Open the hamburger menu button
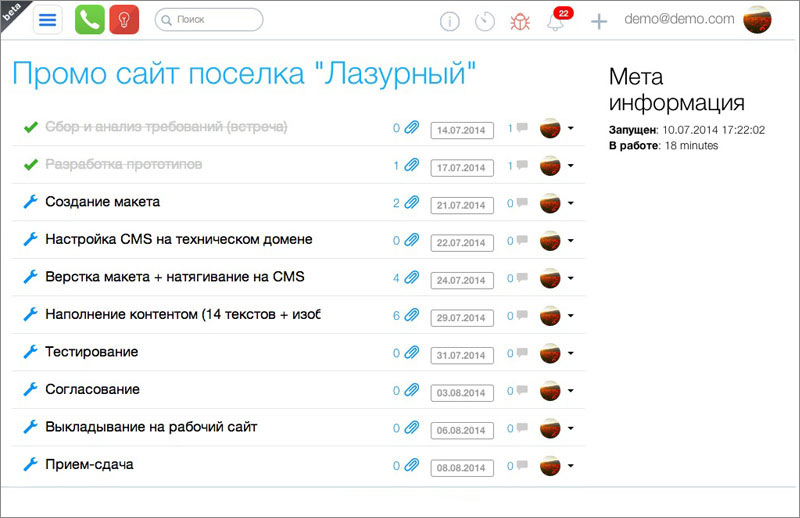 pos(48,20)
